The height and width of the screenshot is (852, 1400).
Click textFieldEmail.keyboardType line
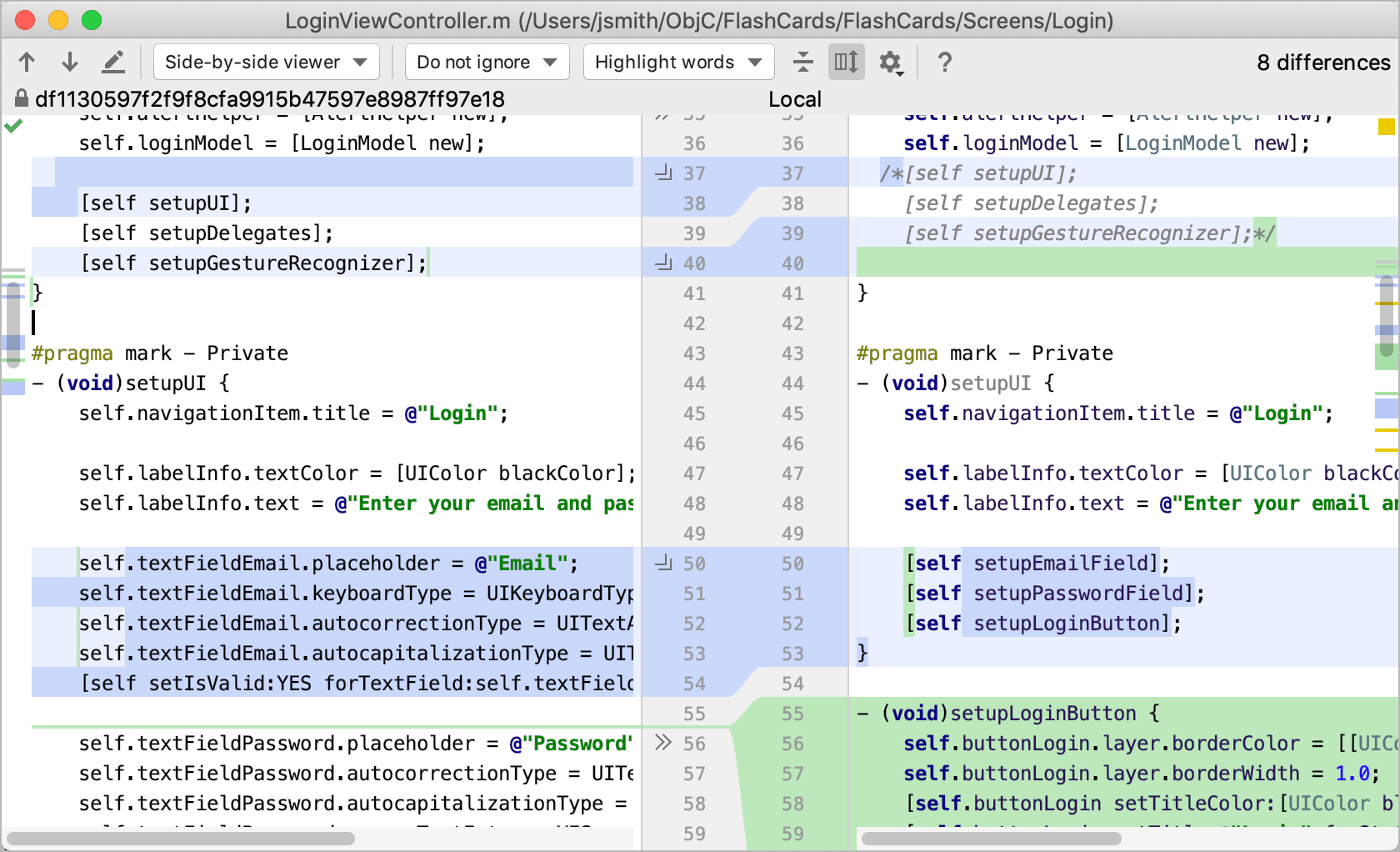356,593
